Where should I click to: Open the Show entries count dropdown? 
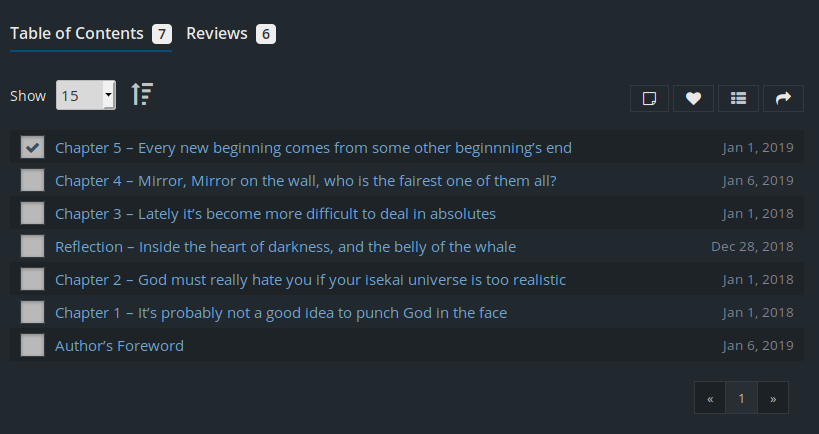pos(85,96)
